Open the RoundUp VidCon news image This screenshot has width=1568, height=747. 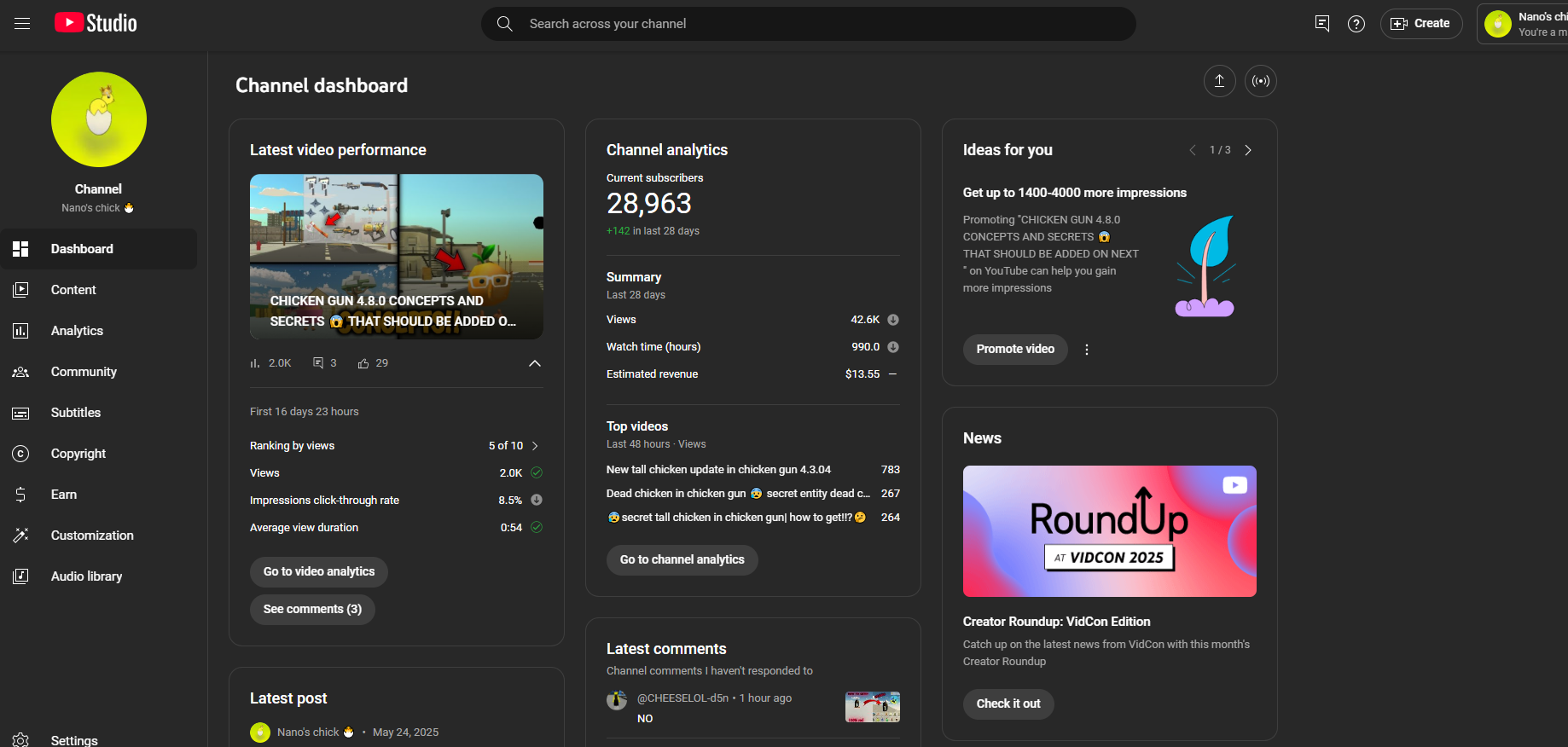(1110, 531)
